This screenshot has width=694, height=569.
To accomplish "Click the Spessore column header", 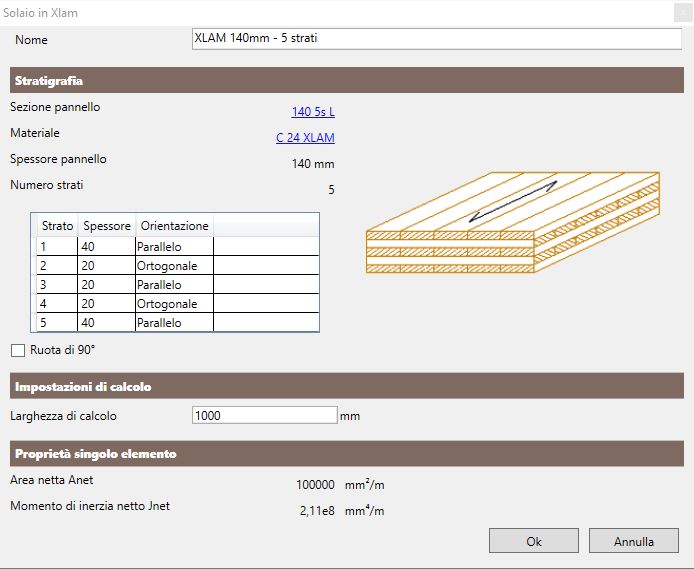I will 107,226.
